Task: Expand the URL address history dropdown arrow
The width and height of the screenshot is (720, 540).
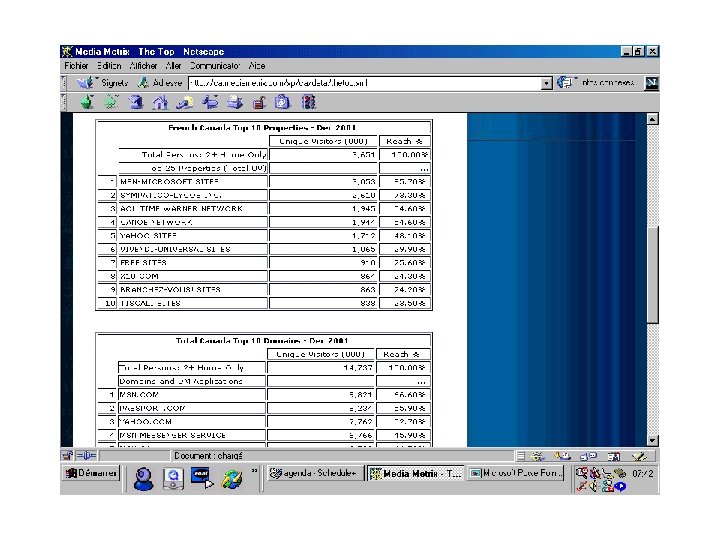Action: [546, 84]
